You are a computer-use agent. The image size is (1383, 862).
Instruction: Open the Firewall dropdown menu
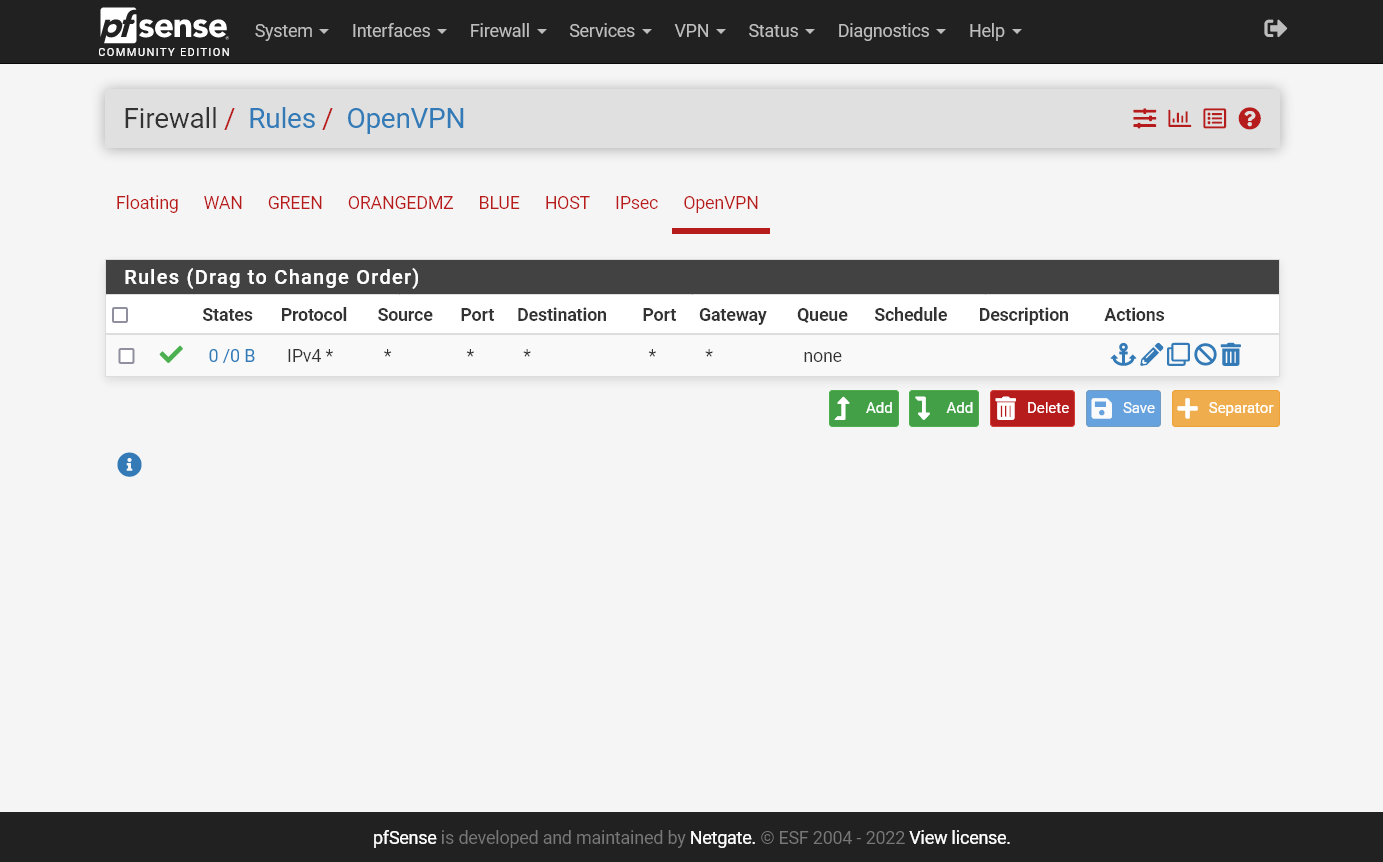pyautogui.click(x=508, y=31)
